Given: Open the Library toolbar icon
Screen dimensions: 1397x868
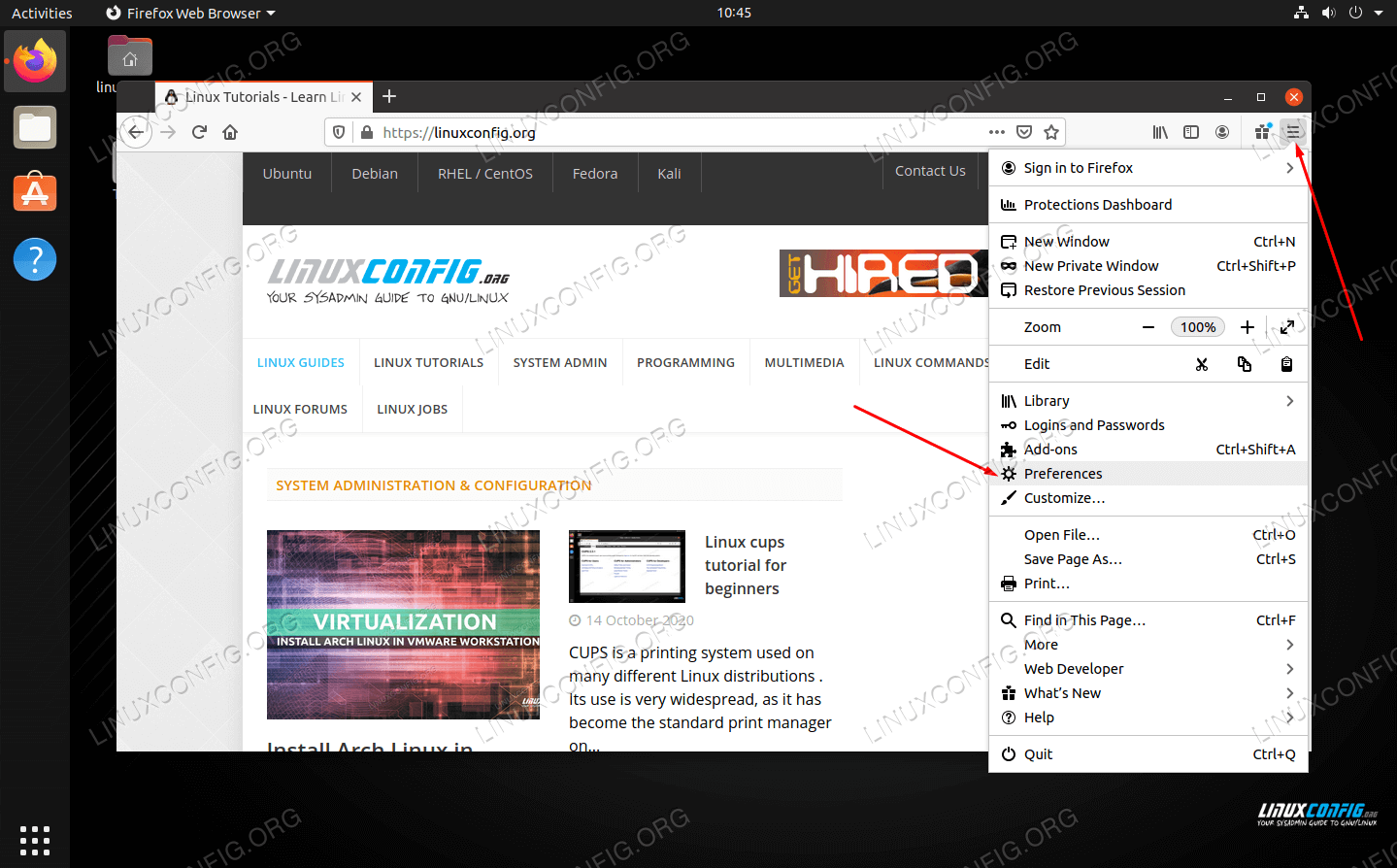Looking at the screenshot, I should click(1160, 132).
